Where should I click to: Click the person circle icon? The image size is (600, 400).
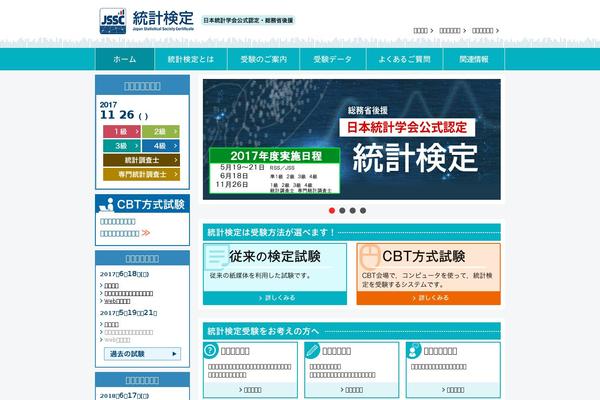point(413,350)
